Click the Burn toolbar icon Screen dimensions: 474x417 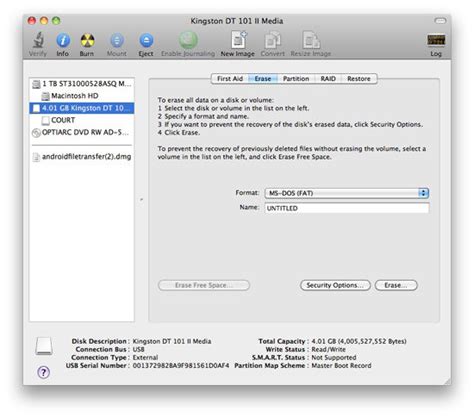(x=87, y=41)
